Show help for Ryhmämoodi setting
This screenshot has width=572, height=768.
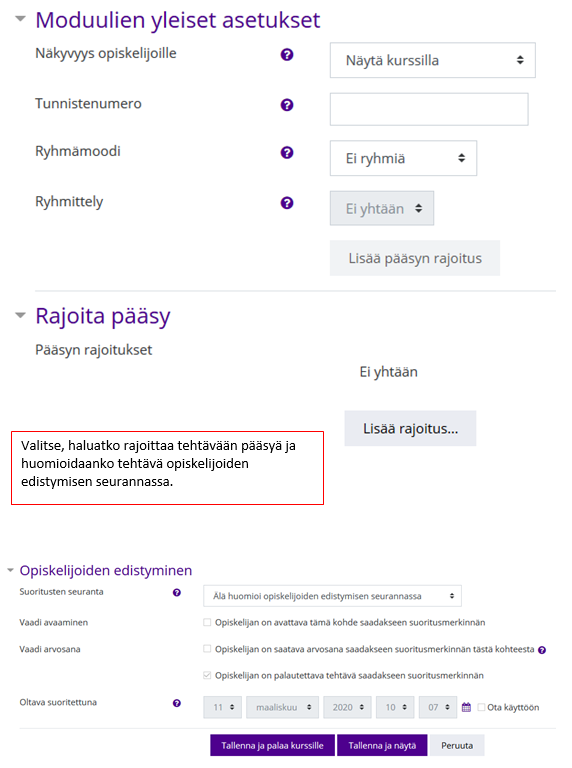coord(287,153)
